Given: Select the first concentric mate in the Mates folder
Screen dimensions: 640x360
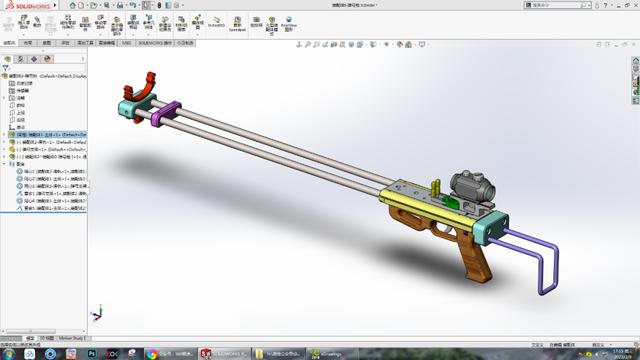Looking at the screenshot, I should 51,171.
